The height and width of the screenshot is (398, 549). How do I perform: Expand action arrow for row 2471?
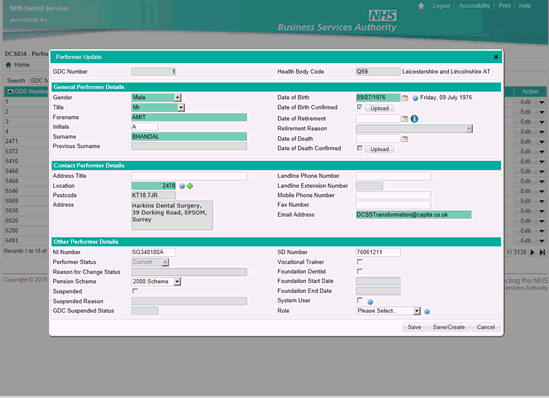(x=542, y=142)
